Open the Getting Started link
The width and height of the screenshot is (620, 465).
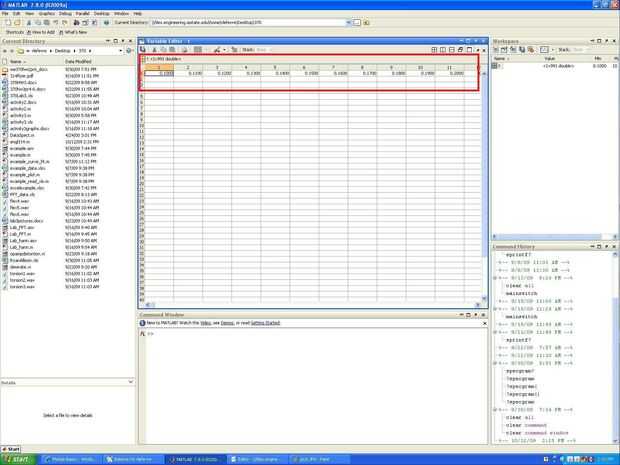[x=265, y=323]
